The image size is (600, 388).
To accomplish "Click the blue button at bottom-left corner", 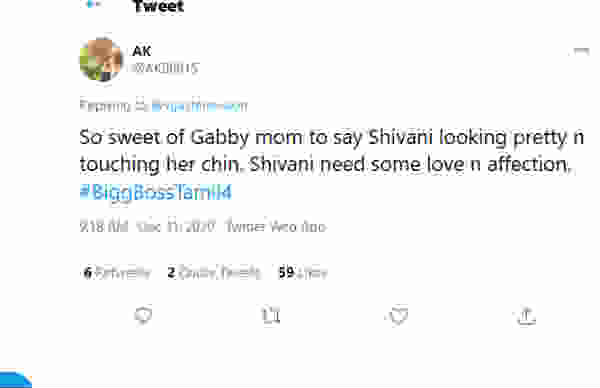I will (x=15, y=379).
